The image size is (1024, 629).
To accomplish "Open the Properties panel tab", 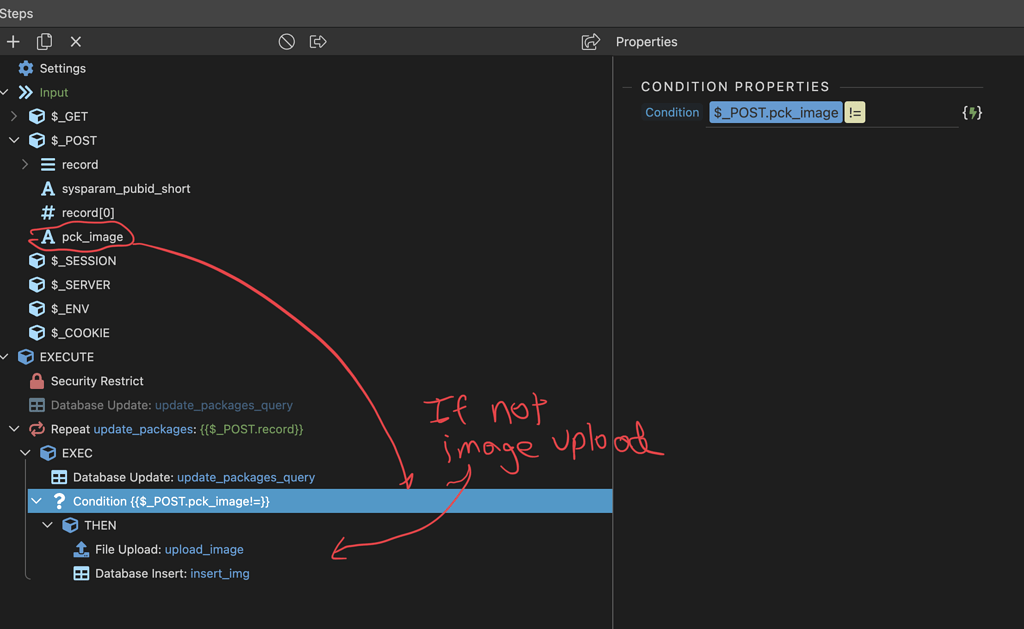I will (646, 41).
